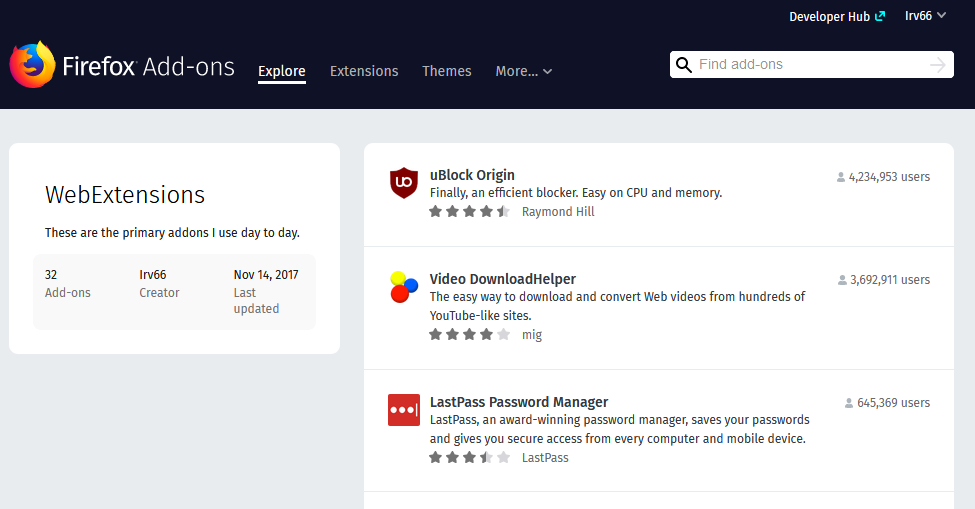The width and height of the screenshot is (975, 509).
Task: Click the WebExtensions collection heading
Action: (x=125, y=195)
